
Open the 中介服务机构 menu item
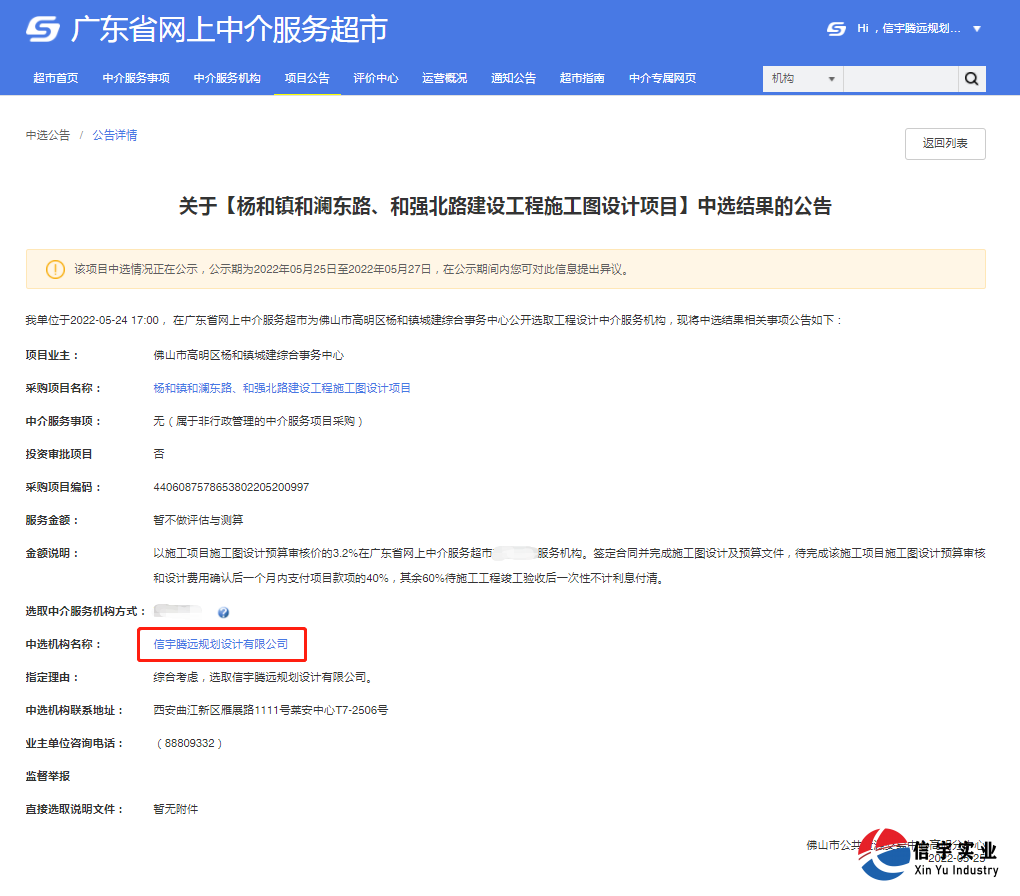coord(228,78)
